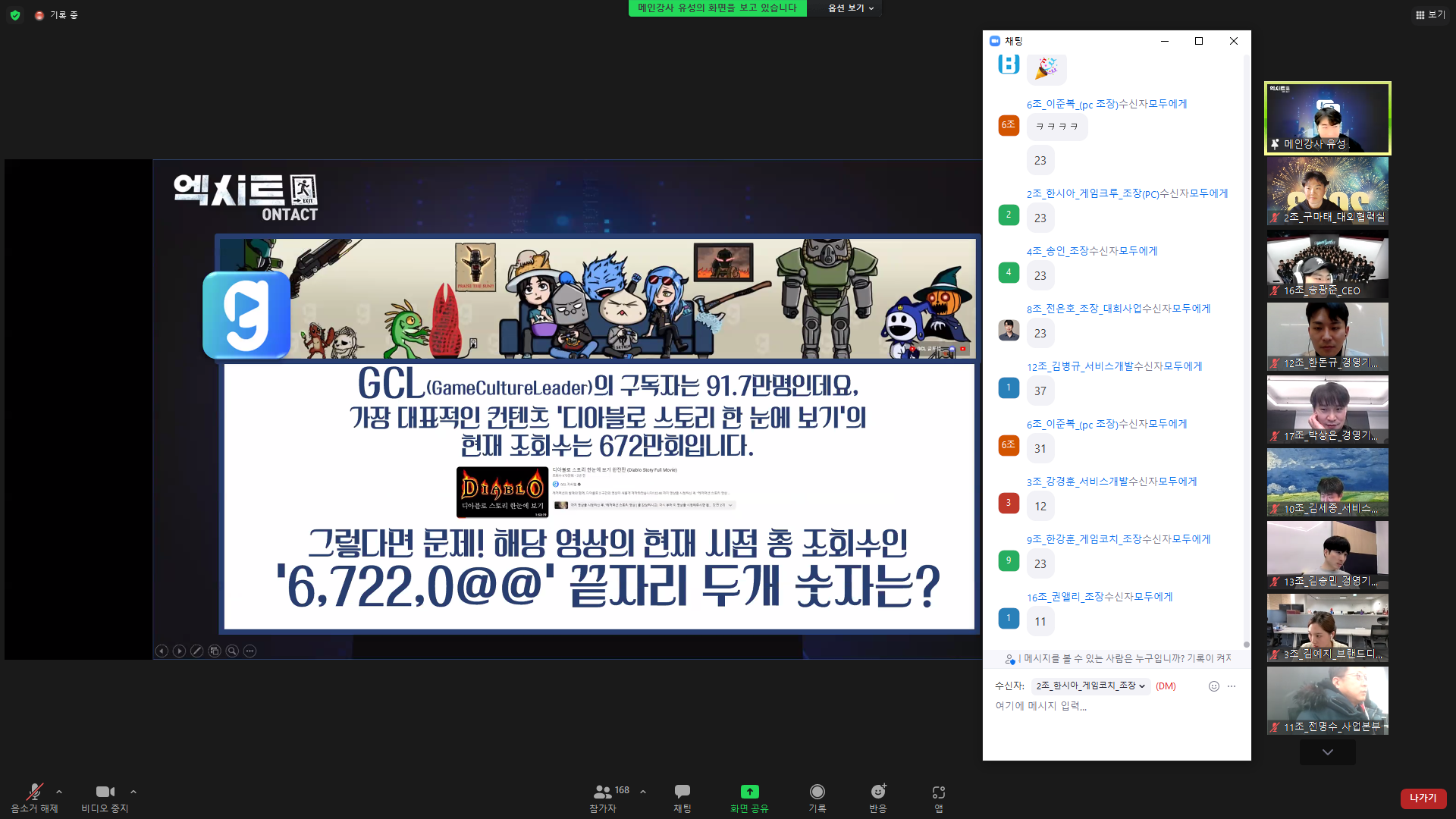
Task: Open 반응 reactions icon
Action: click(878, 792)
